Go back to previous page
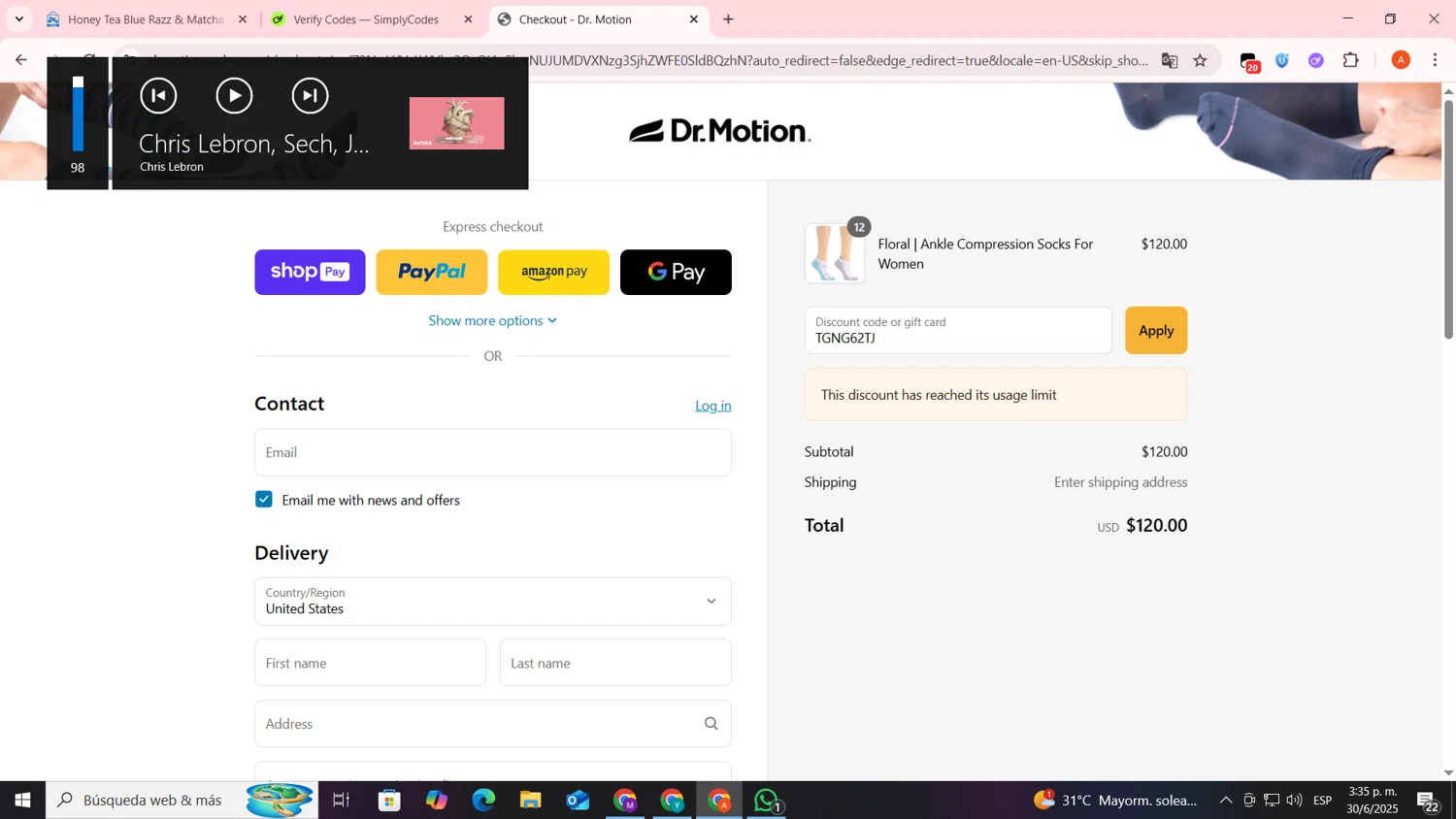This screenshot has width=1456, height=819. 20,60
